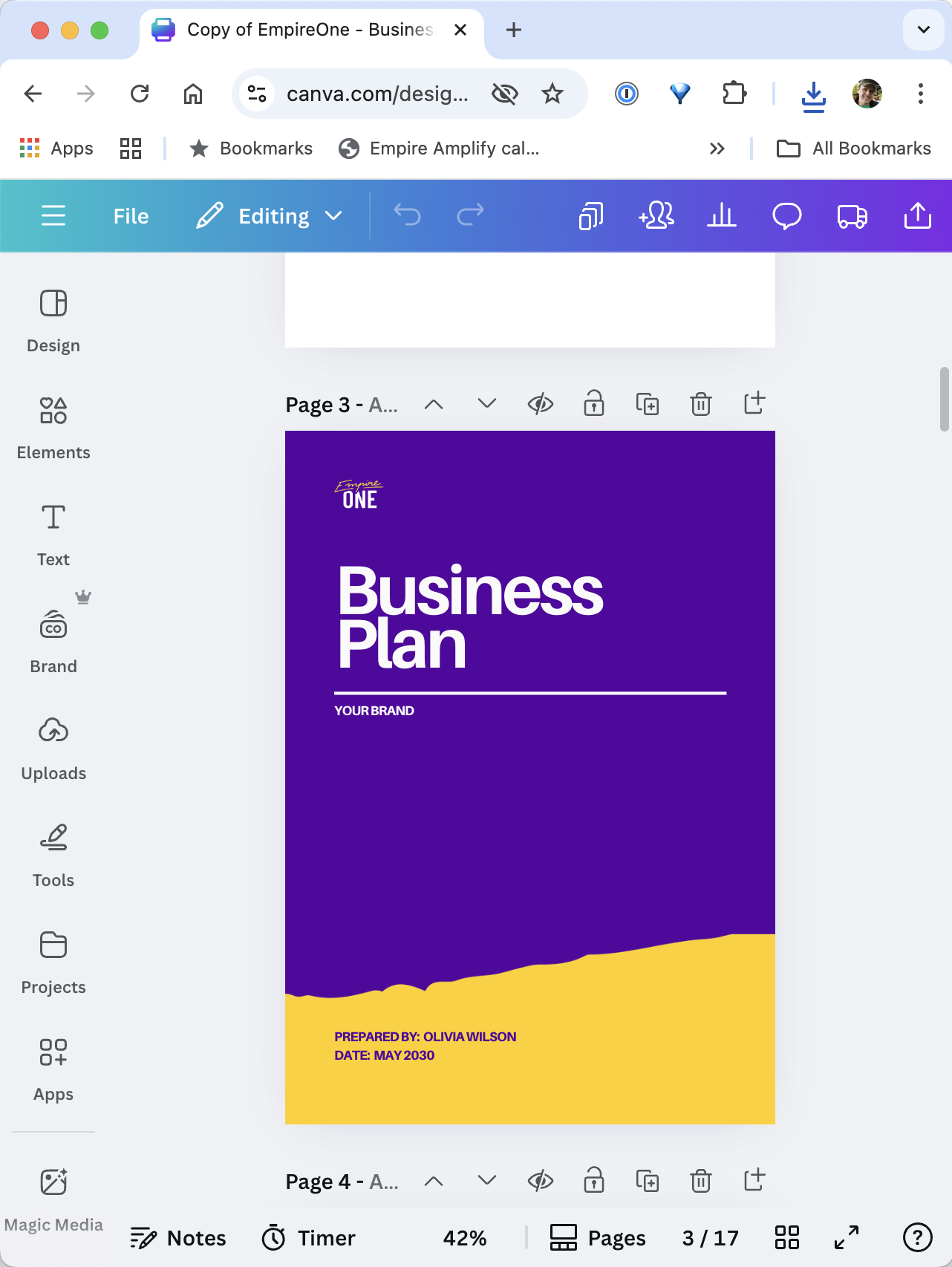Move Page 4 up with chevron

[434, 1180]
